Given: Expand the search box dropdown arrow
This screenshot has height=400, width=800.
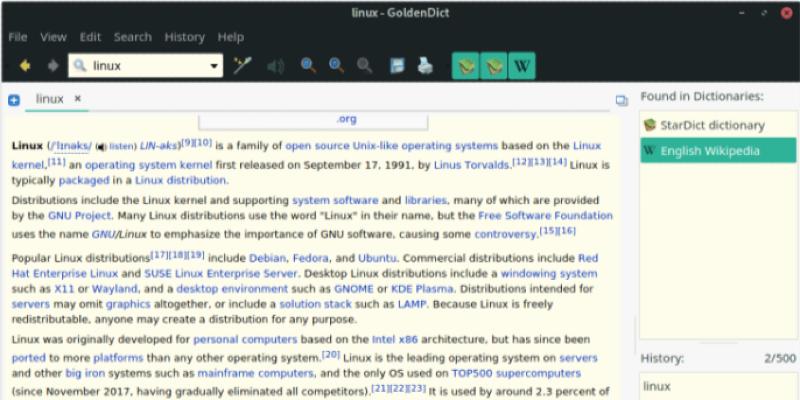Looking at the screenshot, I should tap(213, 67).
